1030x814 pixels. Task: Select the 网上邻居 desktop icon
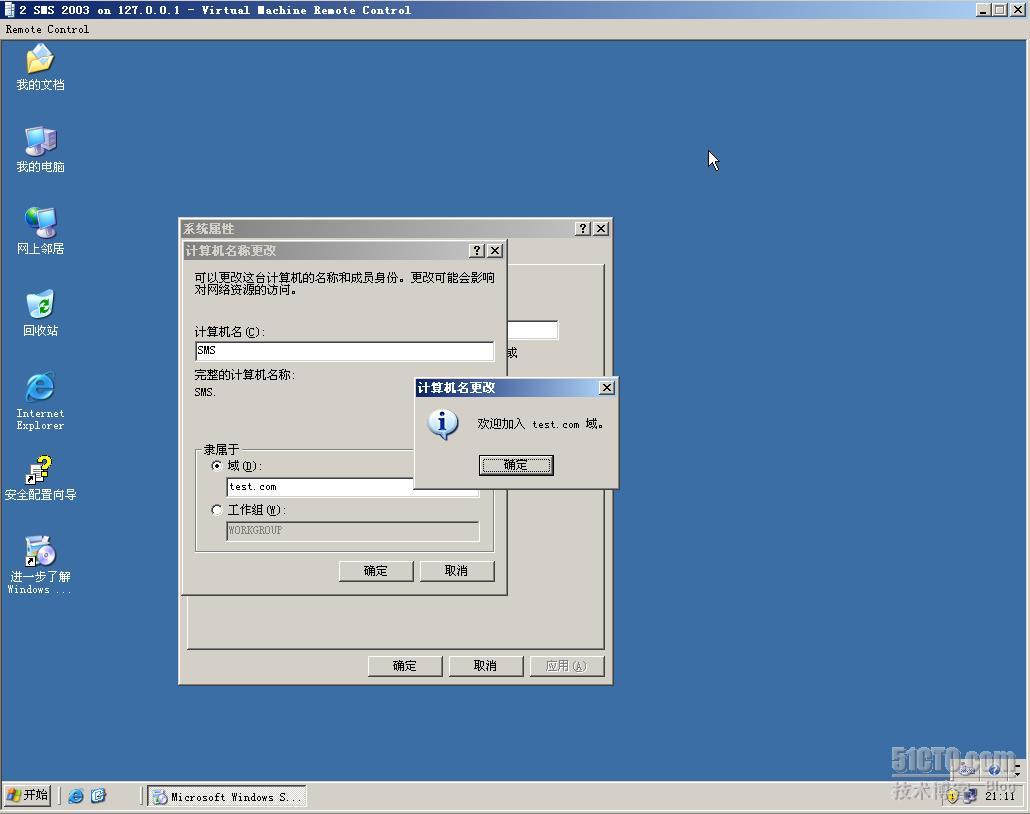click(x=40, y=231)
